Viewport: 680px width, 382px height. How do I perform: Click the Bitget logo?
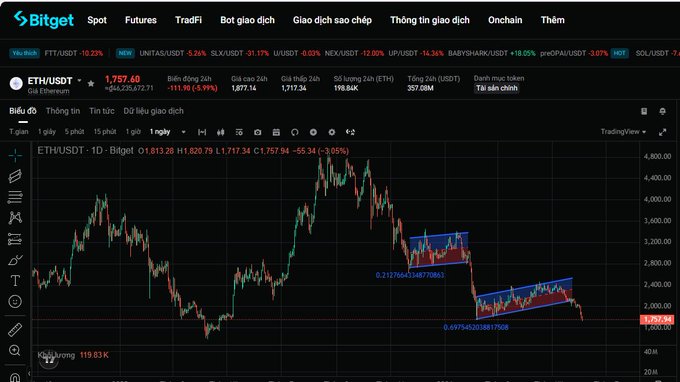tap(43, 20)
